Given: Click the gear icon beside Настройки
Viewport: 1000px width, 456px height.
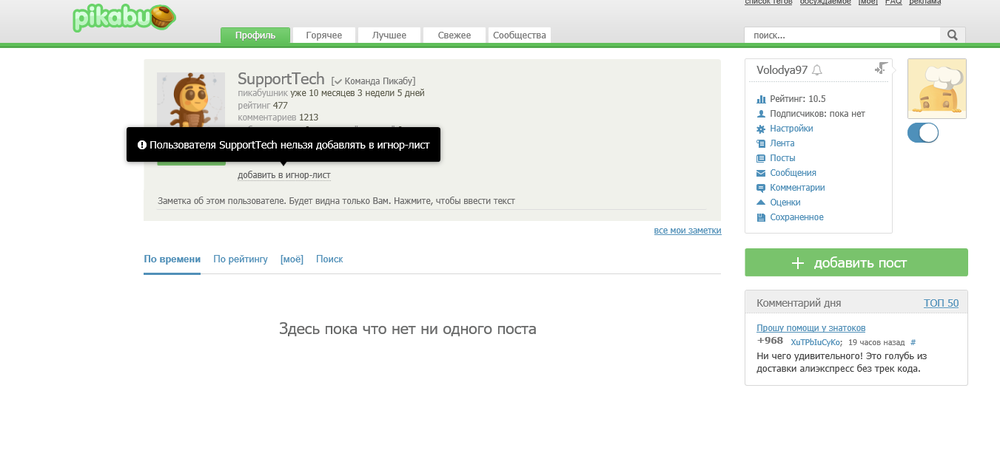Looking at the screenshot, I should (760, 128).
